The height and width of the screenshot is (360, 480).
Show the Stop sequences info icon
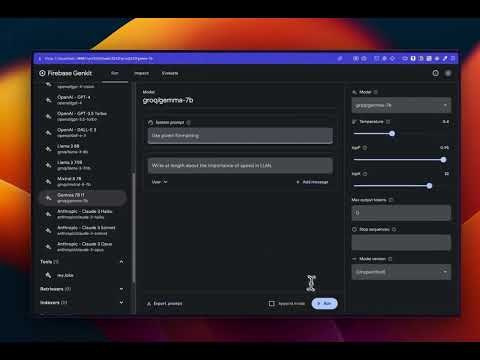[394, 229]
